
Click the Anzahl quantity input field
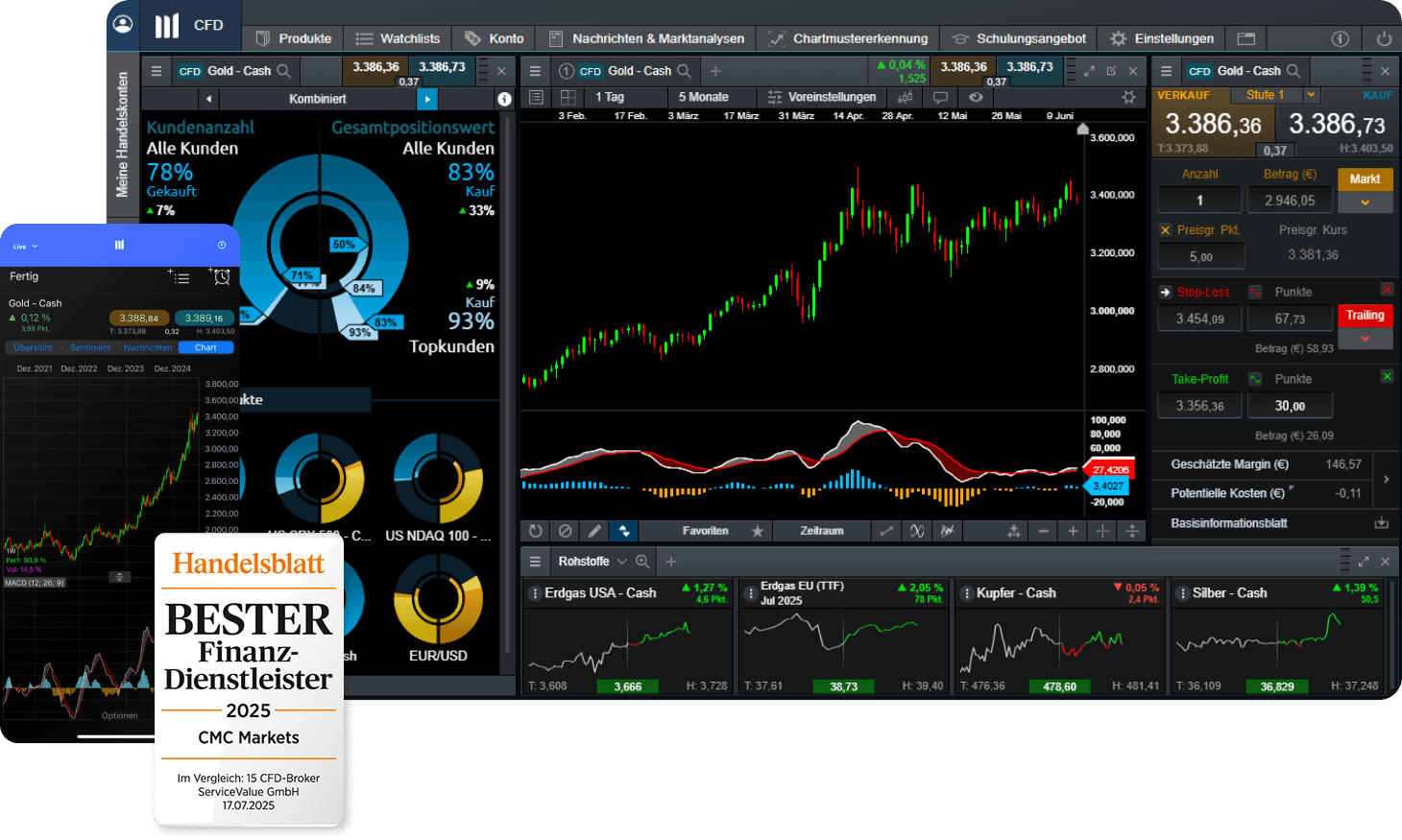1199,199
